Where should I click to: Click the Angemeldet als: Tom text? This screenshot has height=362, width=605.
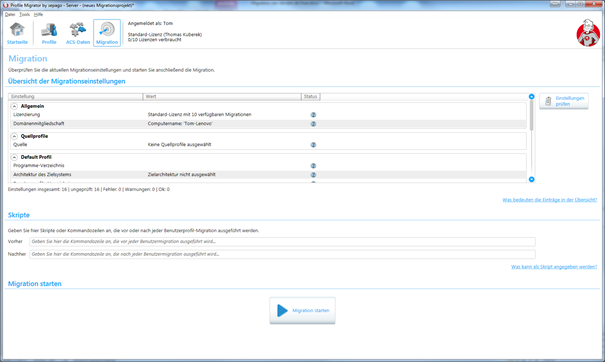point(150,24)
